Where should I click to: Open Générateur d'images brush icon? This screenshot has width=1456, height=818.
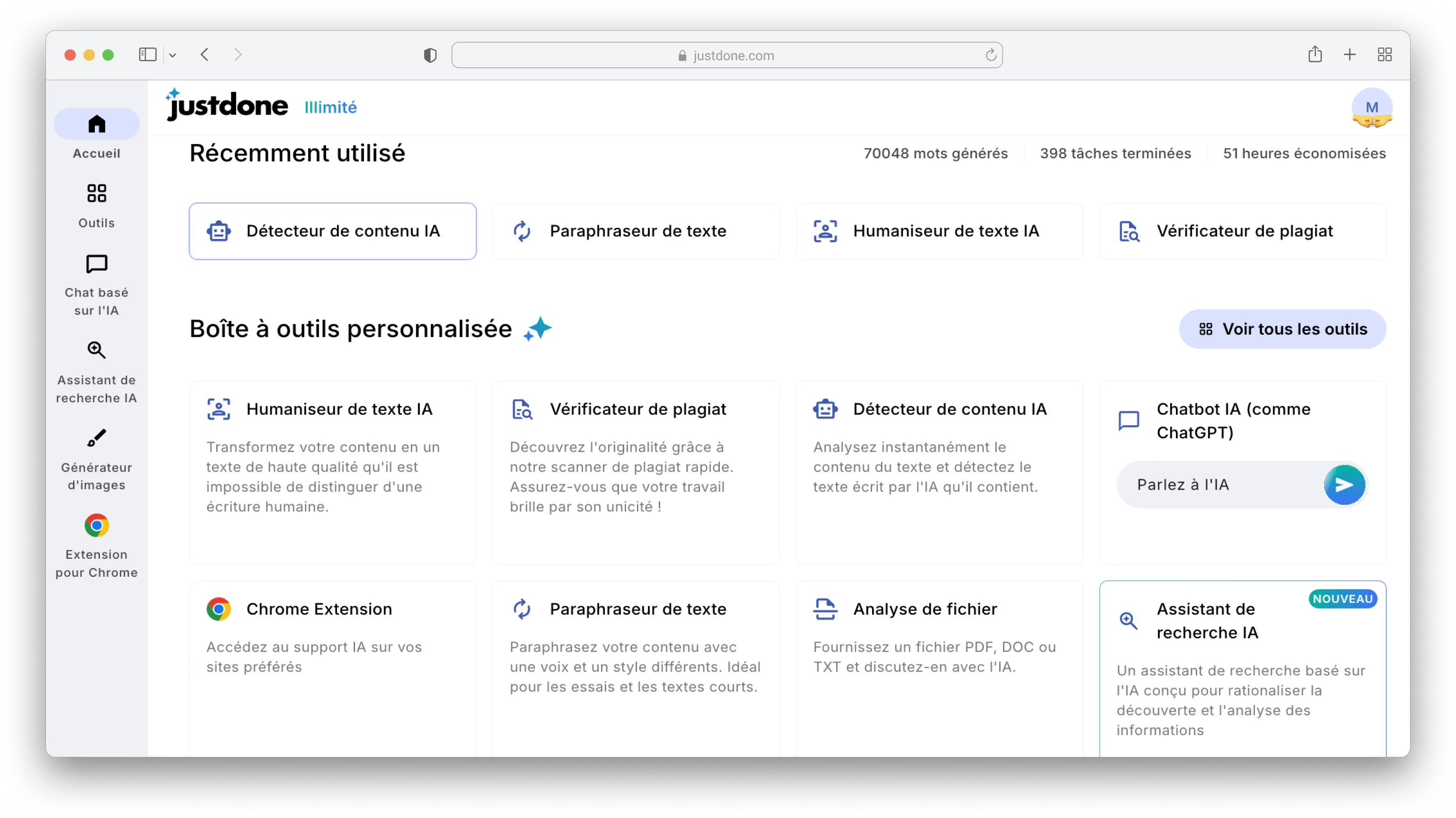coord(97,438)
